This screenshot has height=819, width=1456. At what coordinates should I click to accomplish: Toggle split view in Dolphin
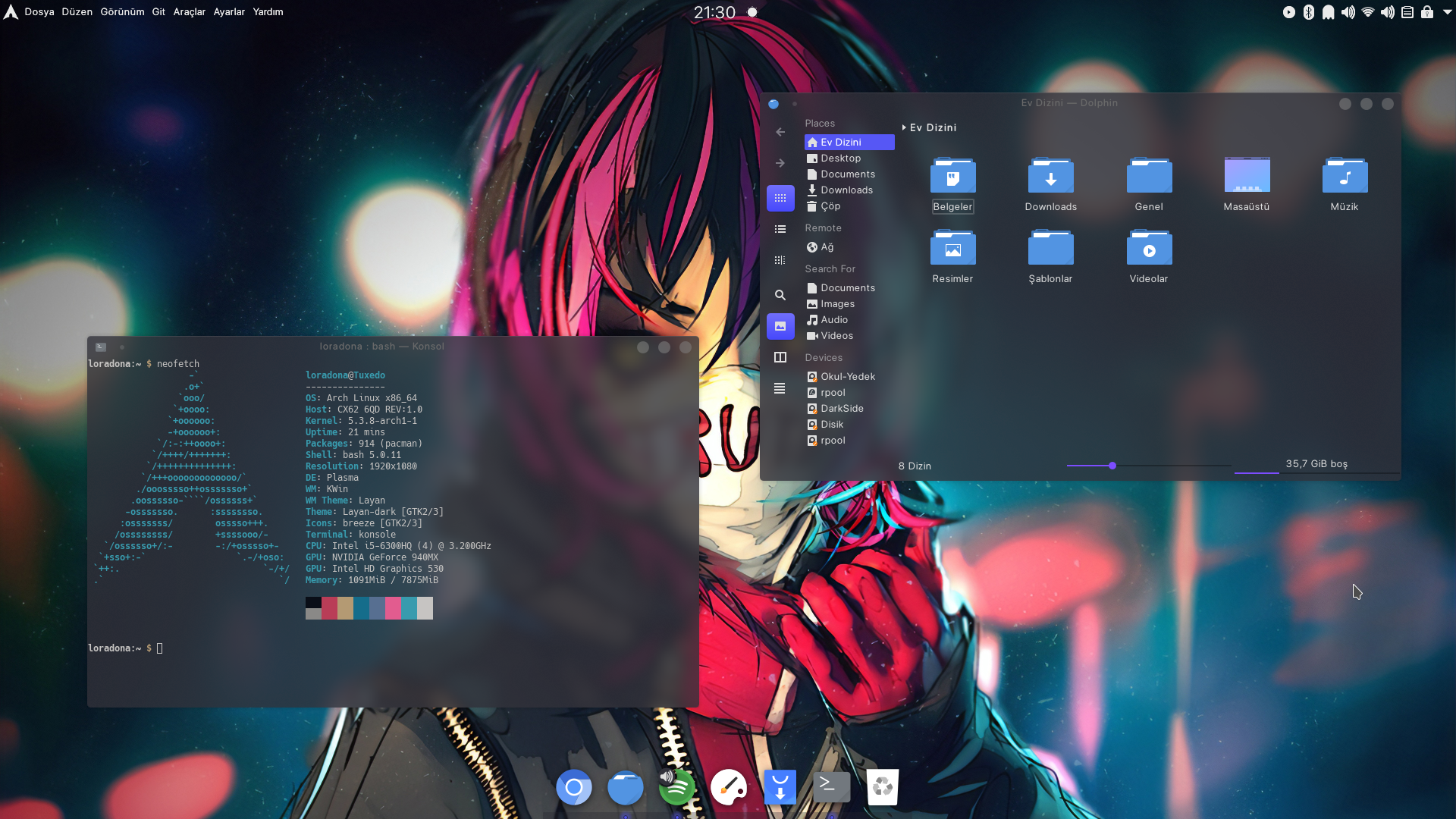pos(780,357)
